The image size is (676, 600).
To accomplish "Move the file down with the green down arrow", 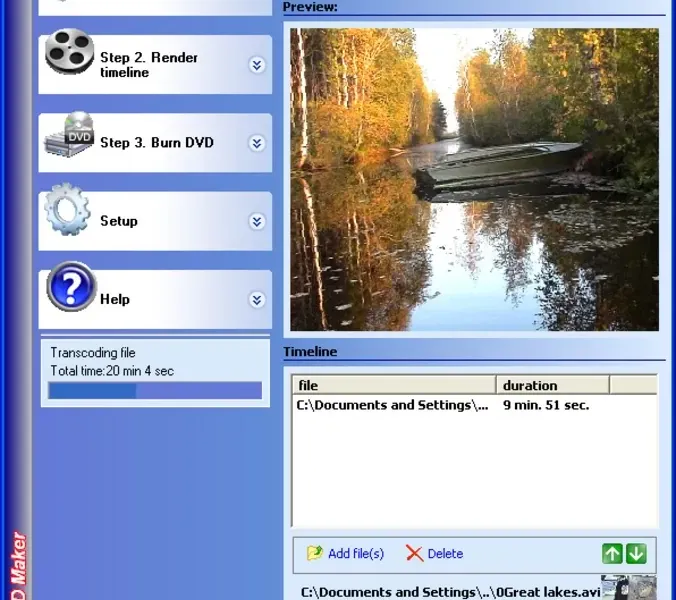I will [636, 553].
